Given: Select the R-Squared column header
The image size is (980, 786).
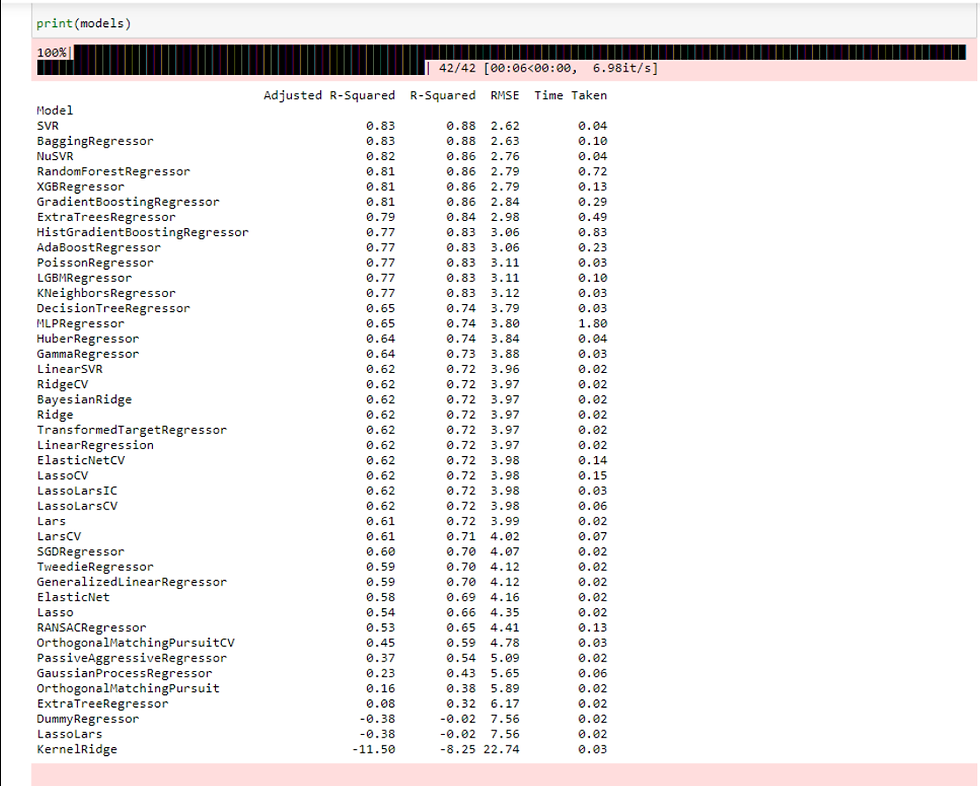Looking at the screenshot, I should 442,96.
